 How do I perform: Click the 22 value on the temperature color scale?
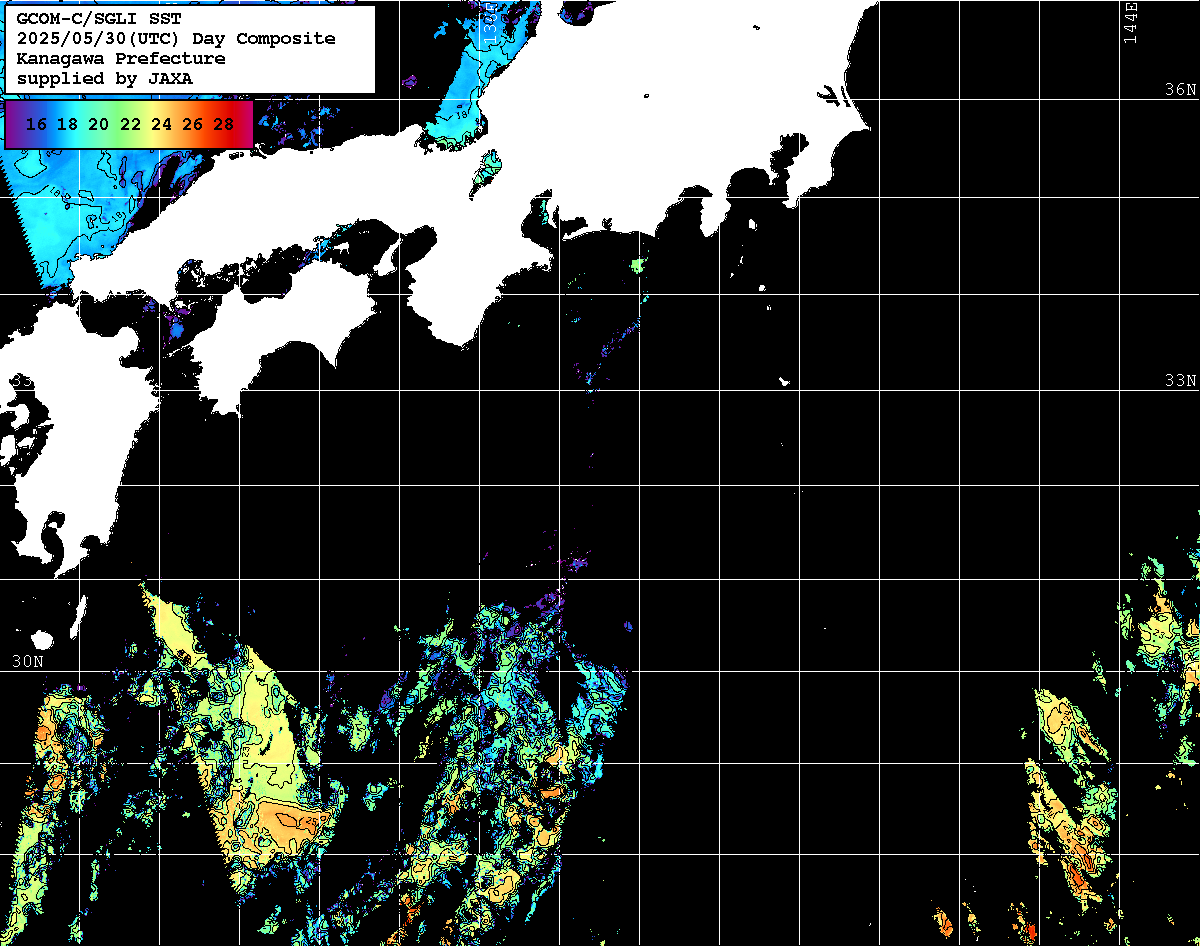130,124
